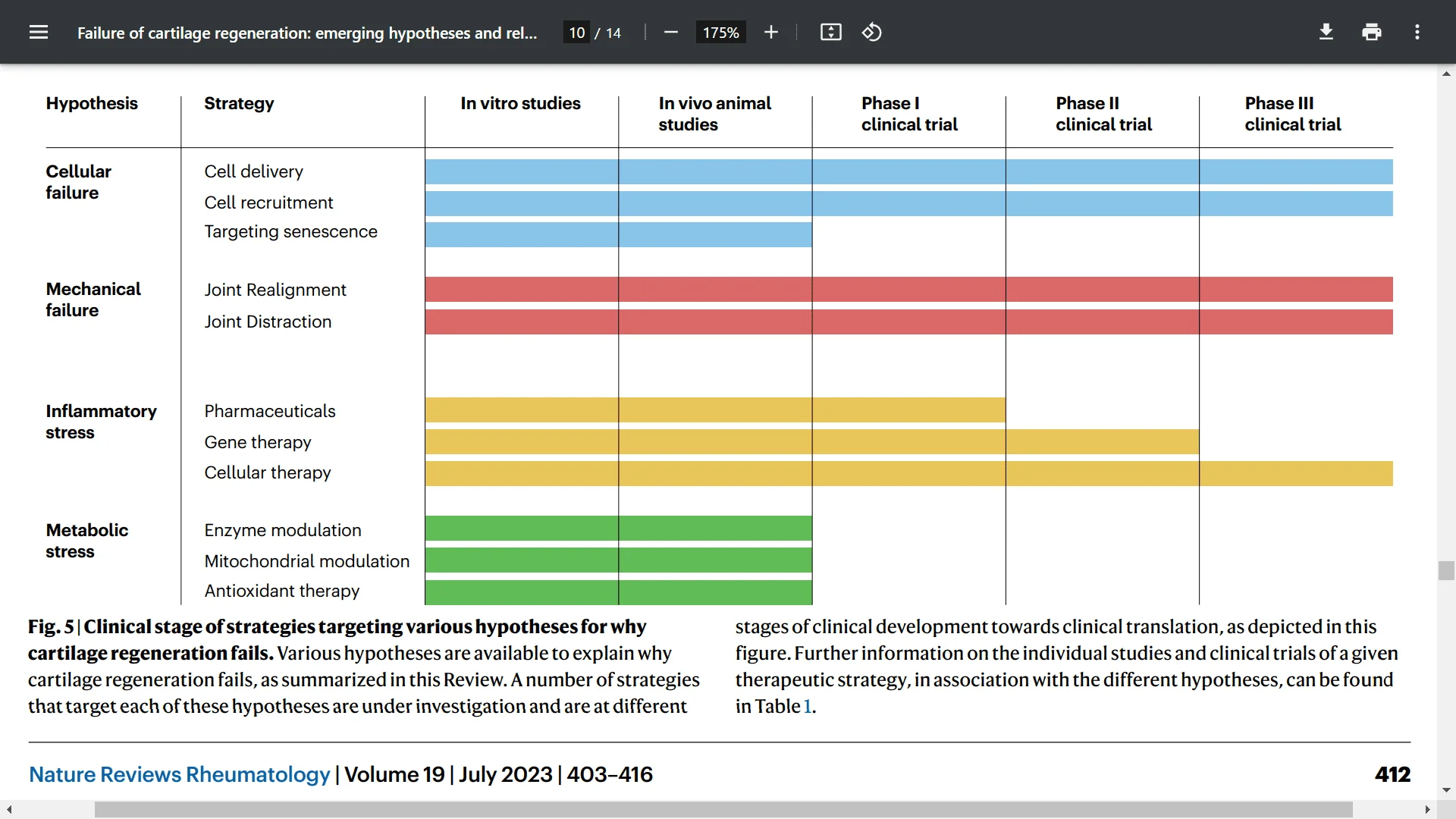Click the 'Metabolic stress' hypothesis label

pos(86,541)
